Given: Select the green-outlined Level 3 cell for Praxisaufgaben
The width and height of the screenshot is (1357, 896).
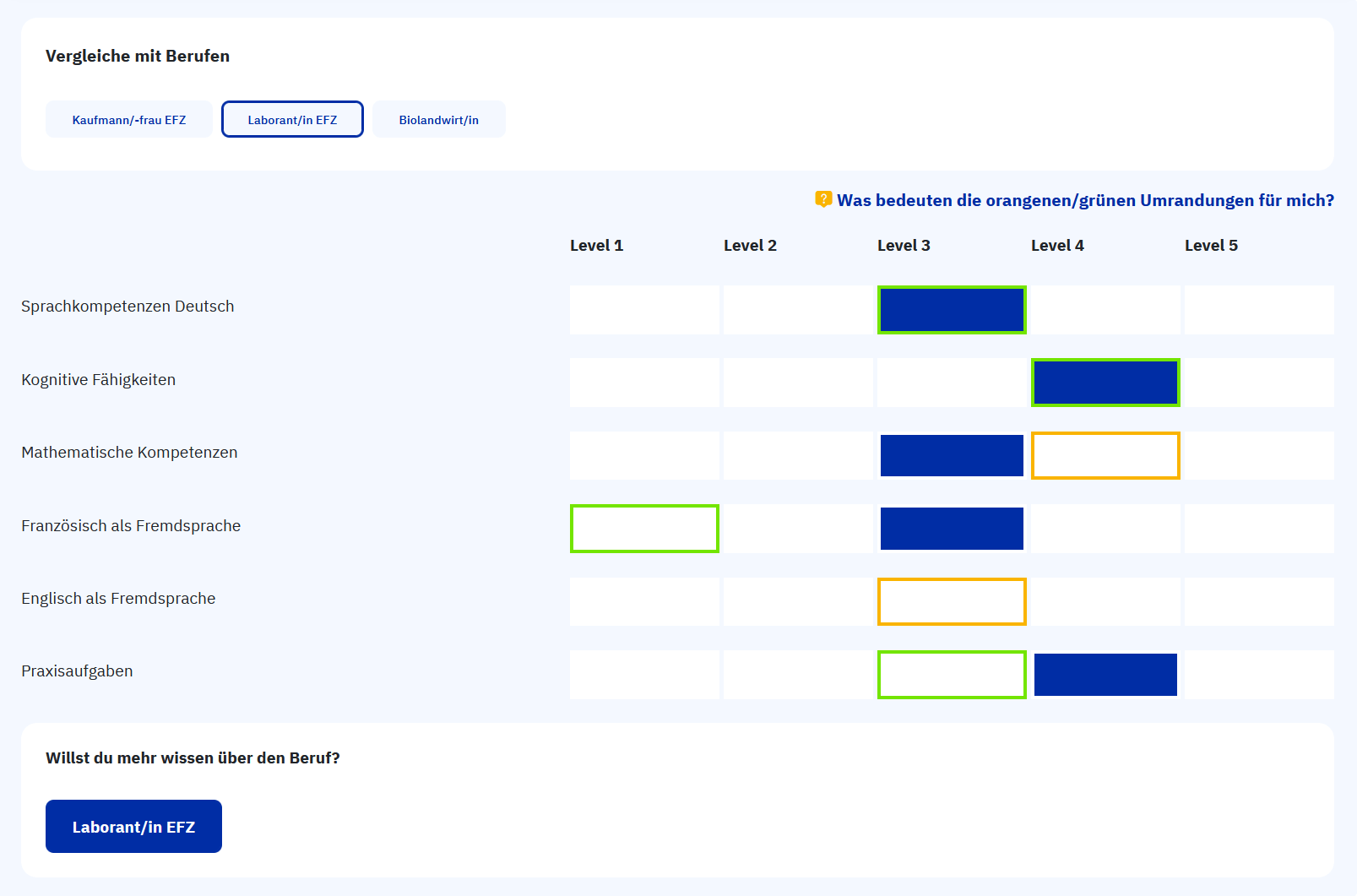Looking at the screenshot, I should (952, 674).
